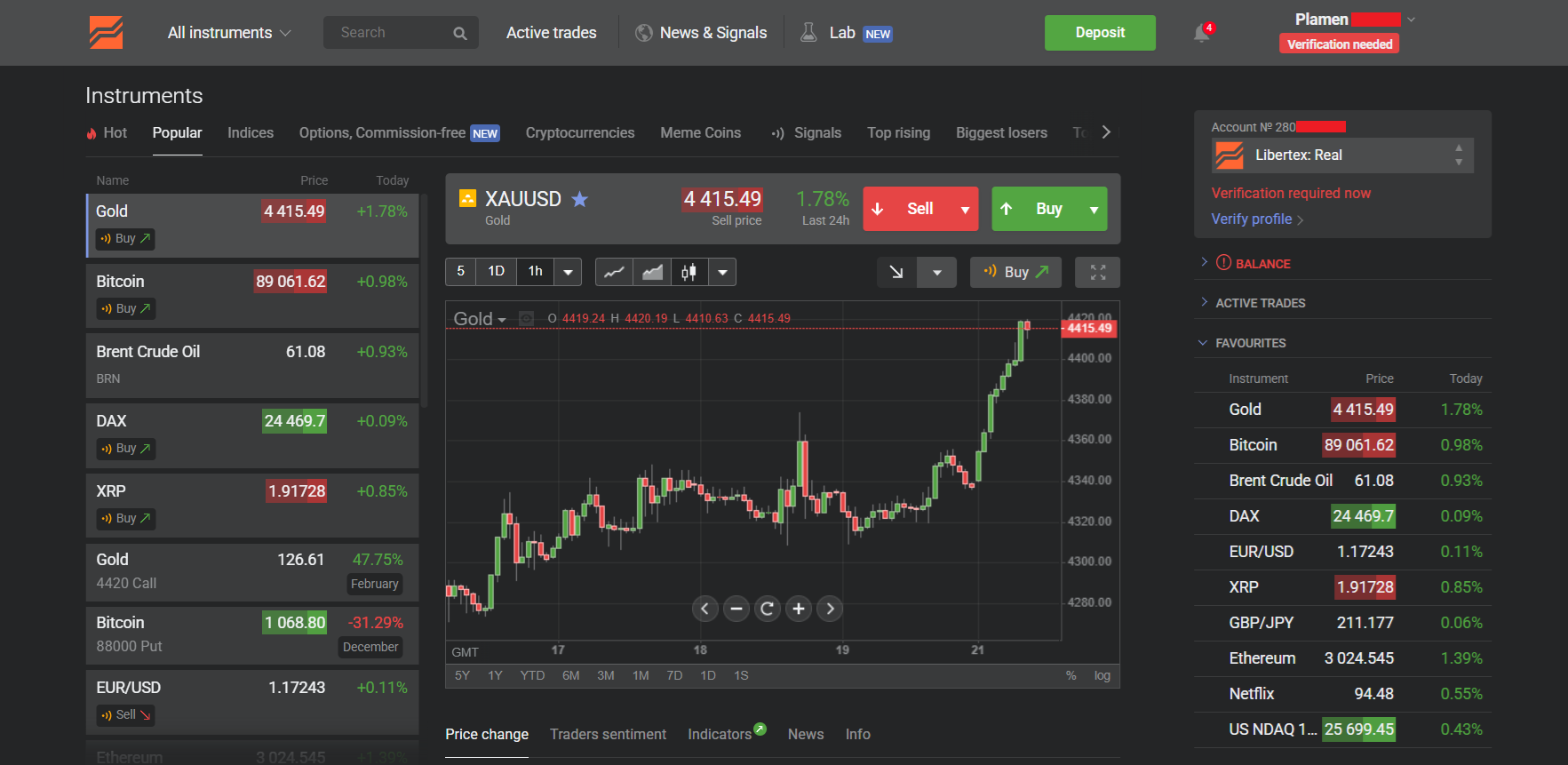The width and height of the screenshot is (1568, 765).
Task: Toggle percent scale on chart
Action: coord(1071,676)
